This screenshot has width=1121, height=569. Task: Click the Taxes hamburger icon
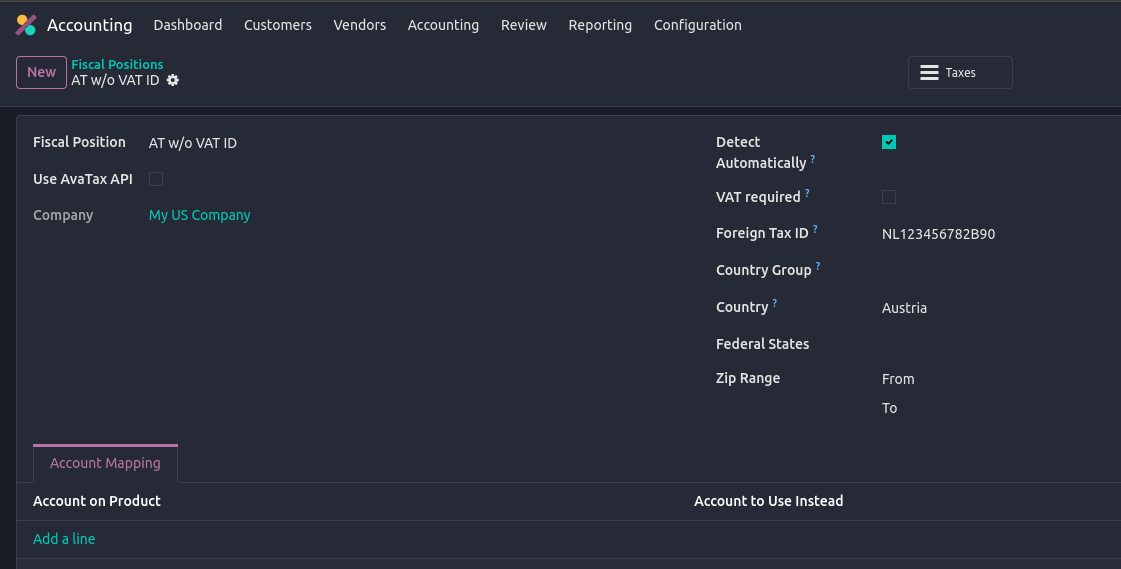click(929, 73)
